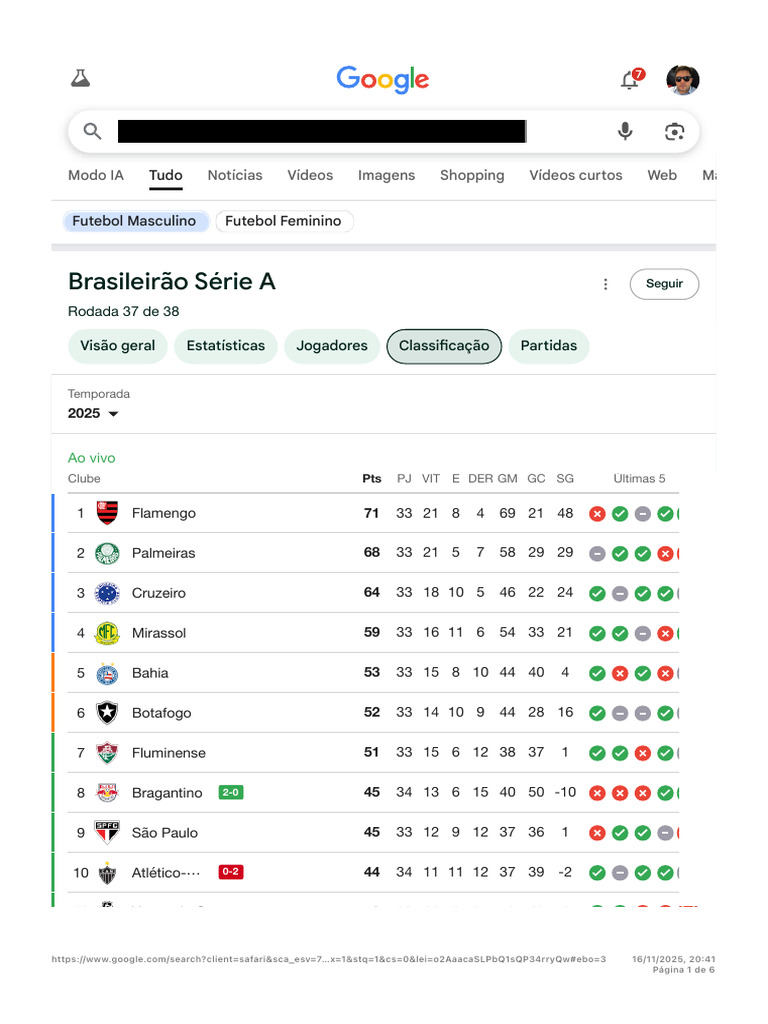Open the Partidas section
Screen dimensions: 768x1024
(549, 346)
